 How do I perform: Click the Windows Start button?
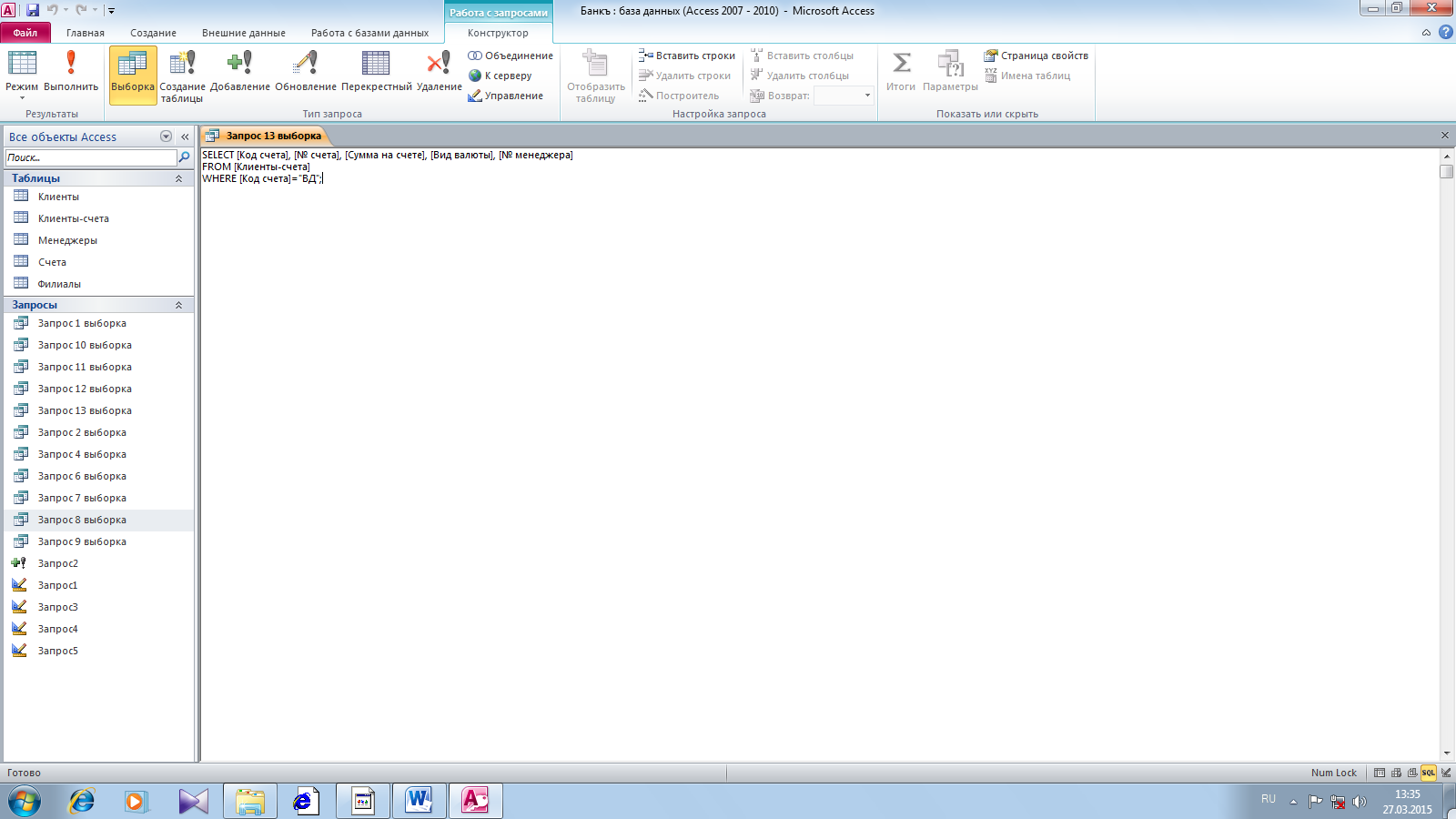click(x=25, y=801)
